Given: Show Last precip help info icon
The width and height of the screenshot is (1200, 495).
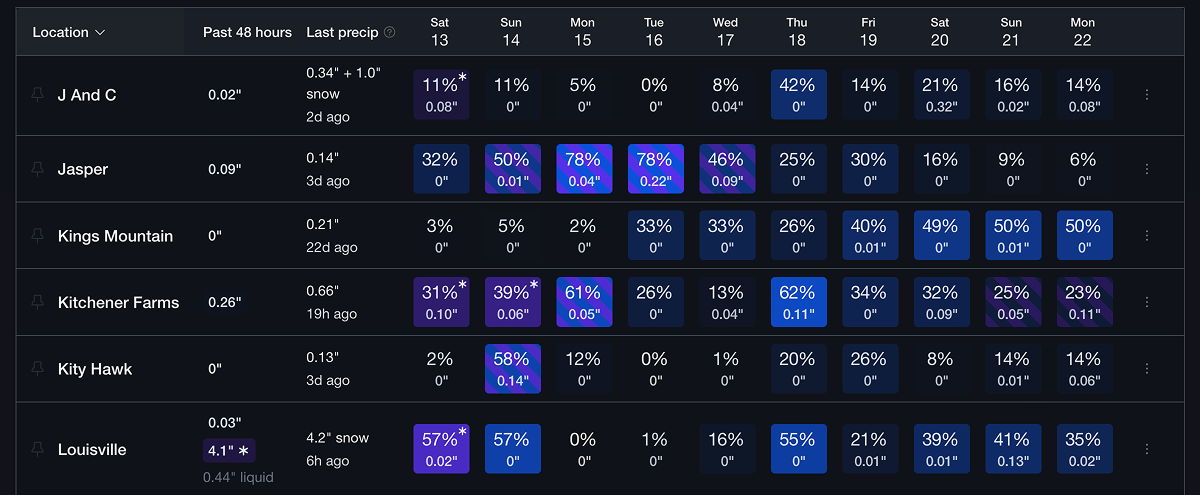Looking at the screenshot, I should point(390,32).
